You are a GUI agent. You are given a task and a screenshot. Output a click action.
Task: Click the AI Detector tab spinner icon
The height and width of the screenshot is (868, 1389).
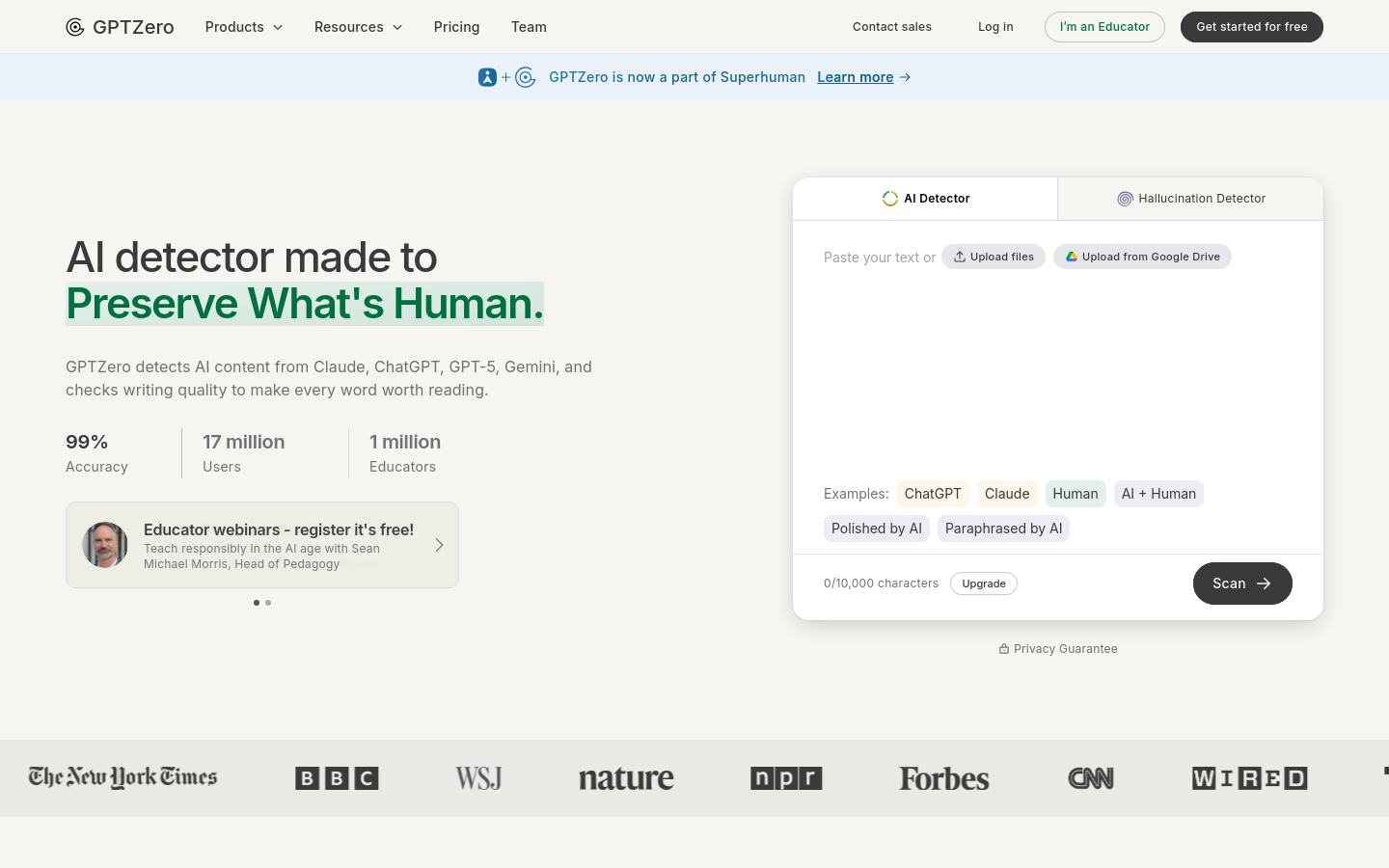point(890,199)
